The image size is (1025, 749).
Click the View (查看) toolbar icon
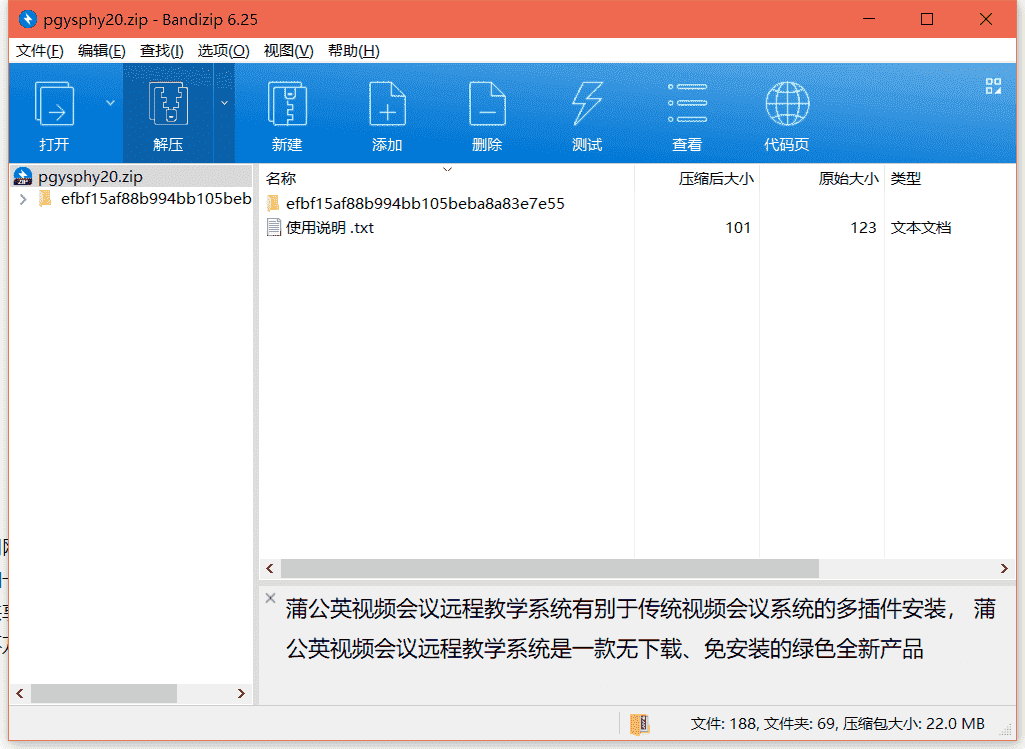[x=687, y=103]
